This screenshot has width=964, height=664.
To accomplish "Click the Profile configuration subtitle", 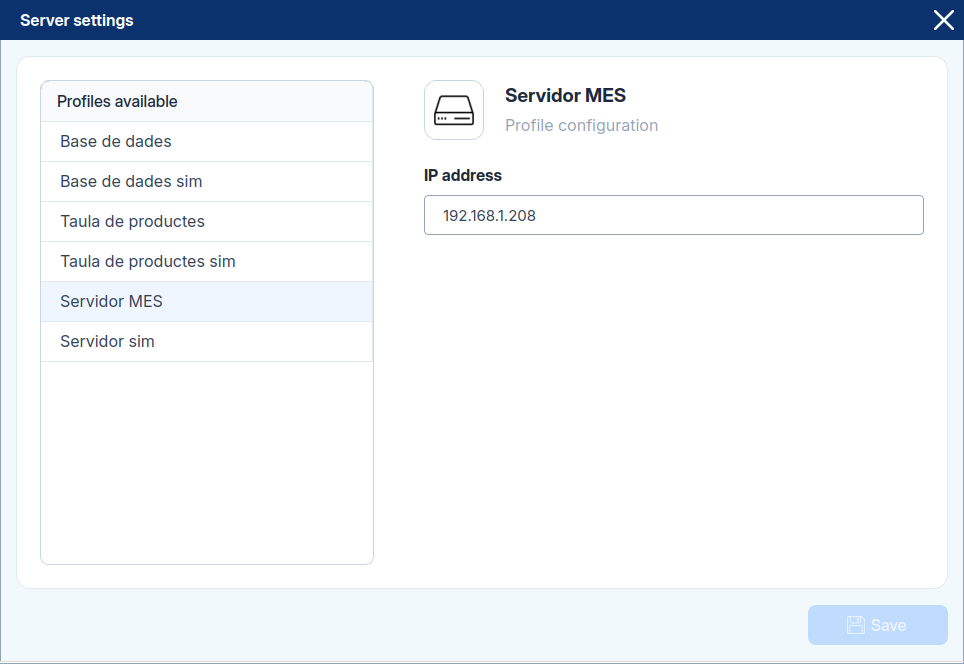I will click(x=581, y=125).
